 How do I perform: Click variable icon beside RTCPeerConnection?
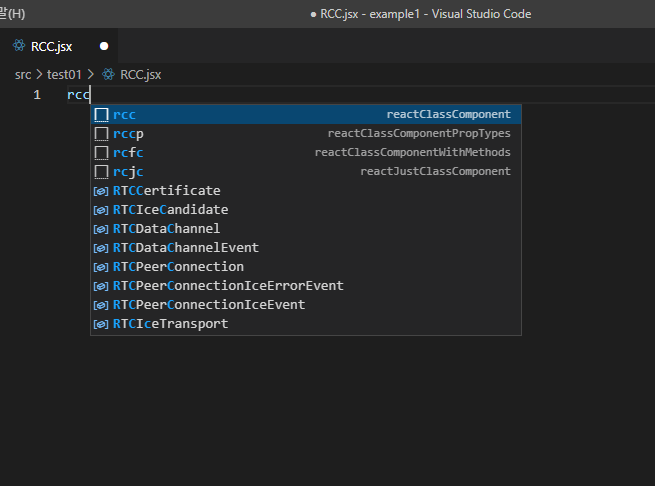click(x=101, y=267)
